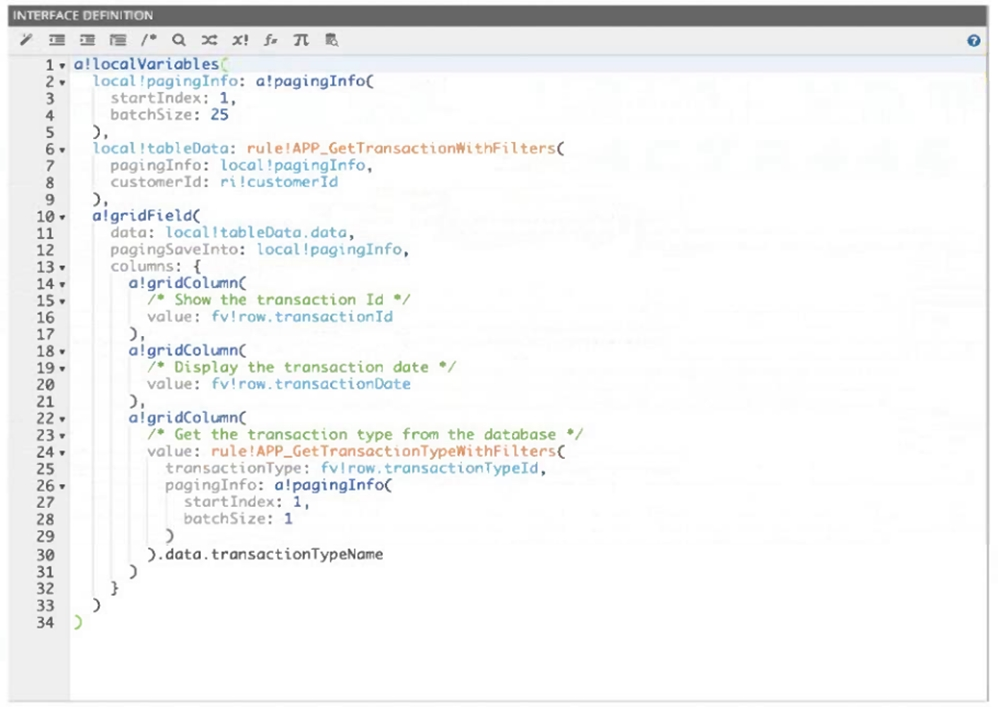Image resolution: width=998 pixels, height=707 pixels.
Task: Click the fx function icon
Action: (270, 40)
